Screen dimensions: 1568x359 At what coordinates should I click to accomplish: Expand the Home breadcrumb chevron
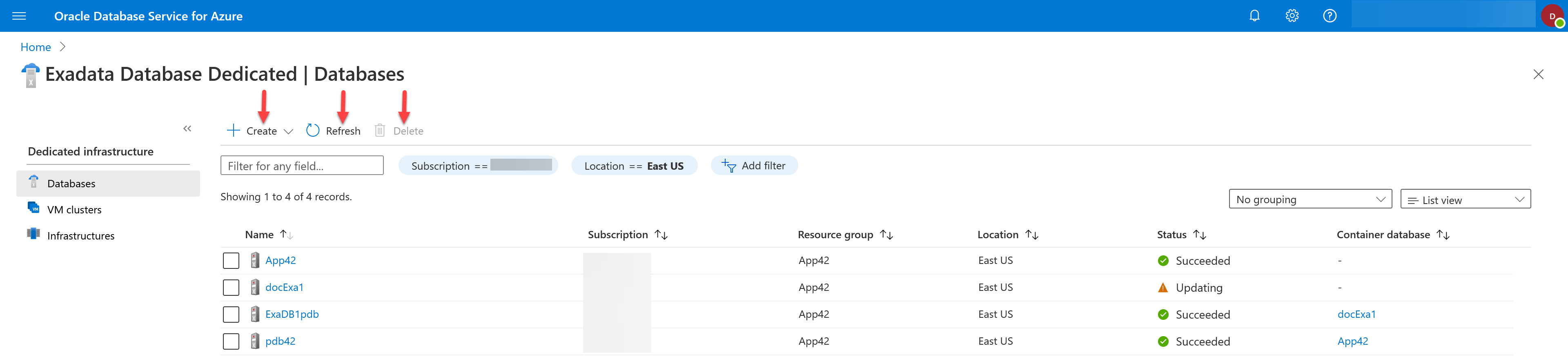coord(63,47)
